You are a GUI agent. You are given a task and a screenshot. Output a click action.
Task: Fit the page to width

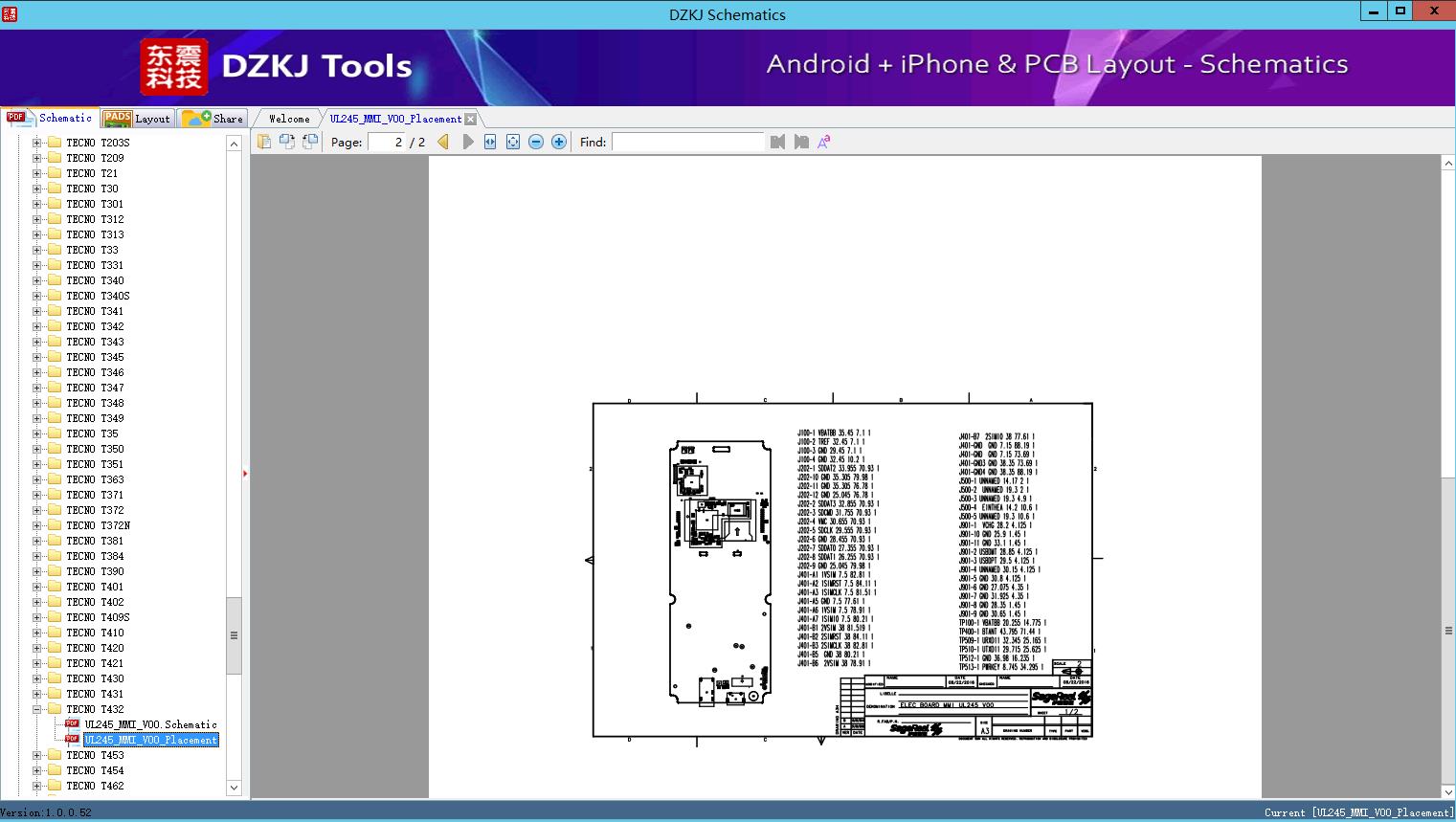[490, 142]
